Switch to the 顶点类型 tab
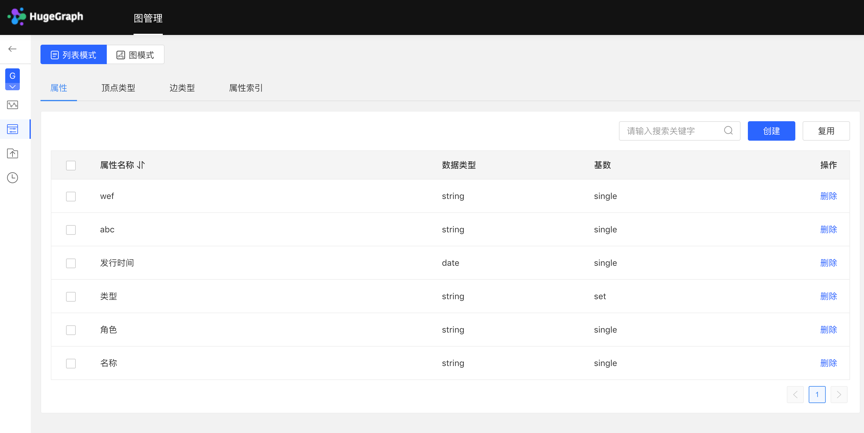Screen dimensions: 864x433 click(118, 88)
